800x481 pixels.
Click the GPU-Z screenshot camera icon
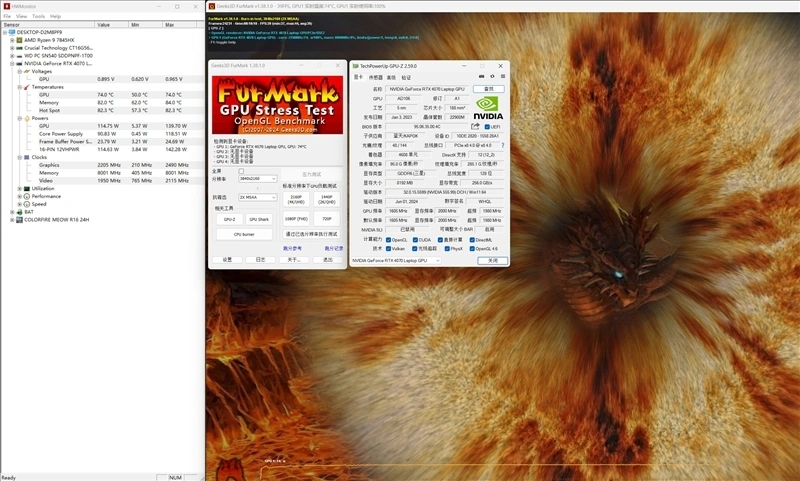(x=480, y=77)
